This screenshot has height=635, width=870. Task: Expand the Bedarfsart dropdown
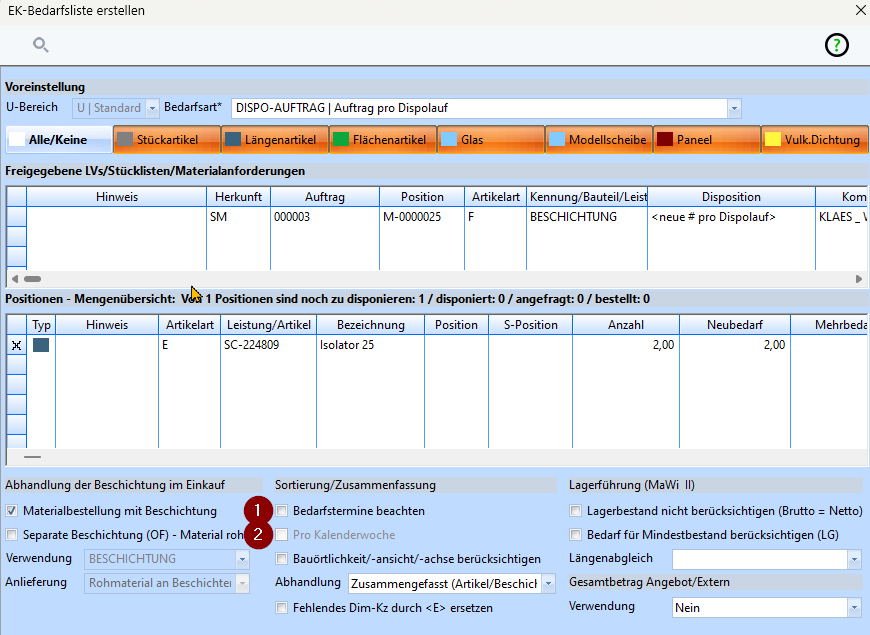(734, 107)
